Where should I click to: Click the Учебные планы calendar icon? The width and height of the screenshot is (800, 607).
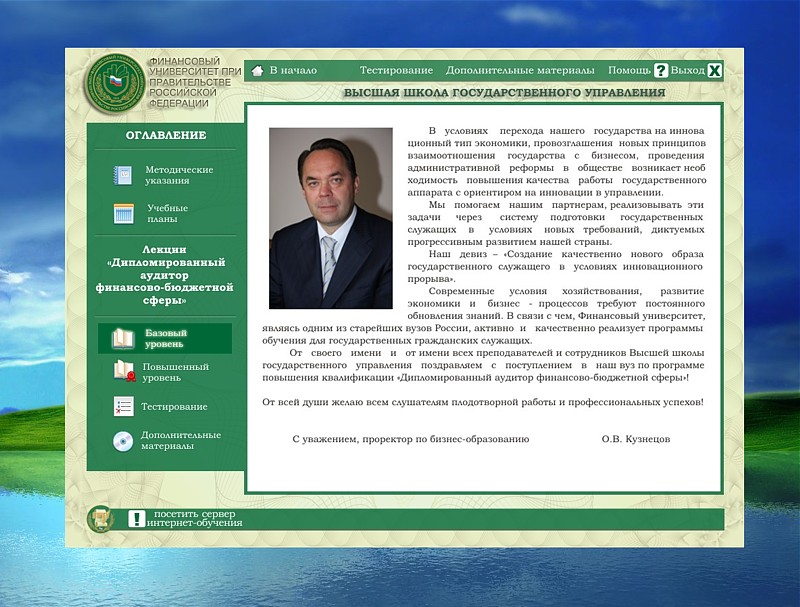pyautogui.click(x=123, y=213)
